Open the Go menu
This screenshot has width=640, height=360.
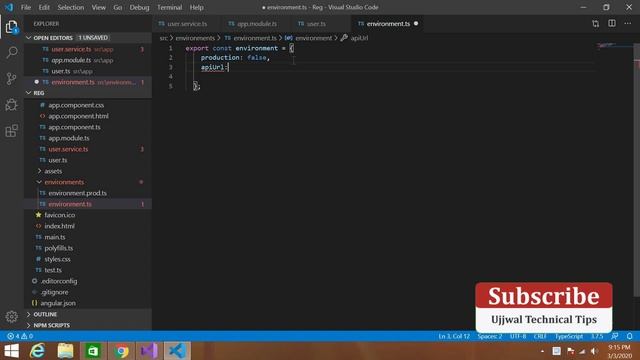118,7
